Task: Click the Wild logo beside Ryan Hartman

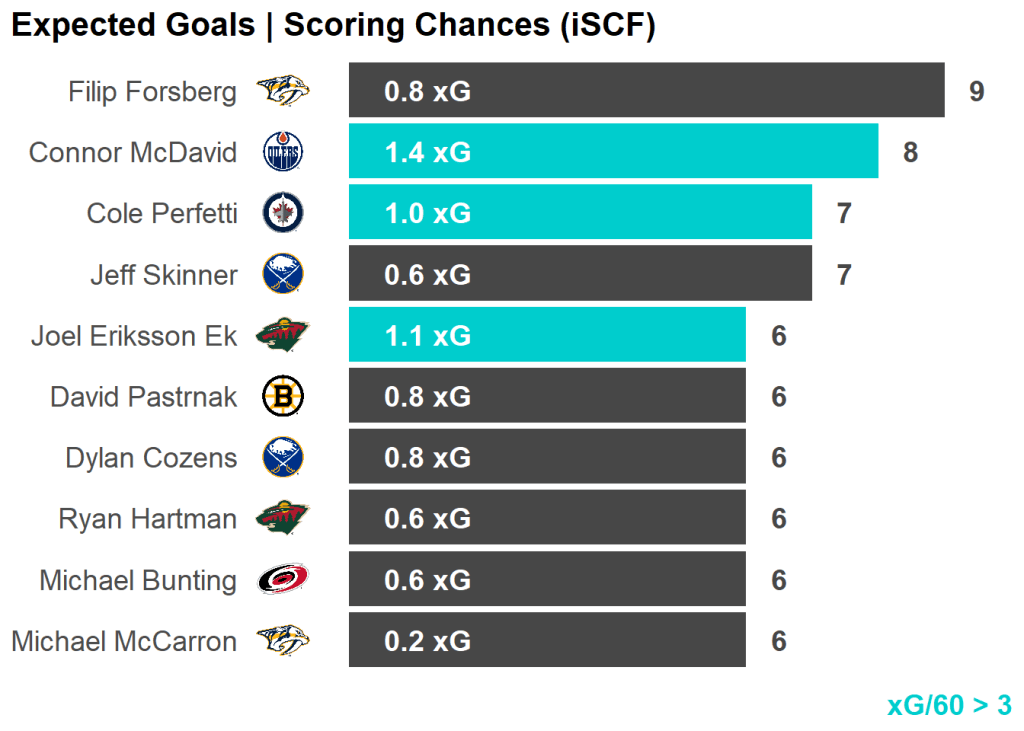Action: (283, 519)
